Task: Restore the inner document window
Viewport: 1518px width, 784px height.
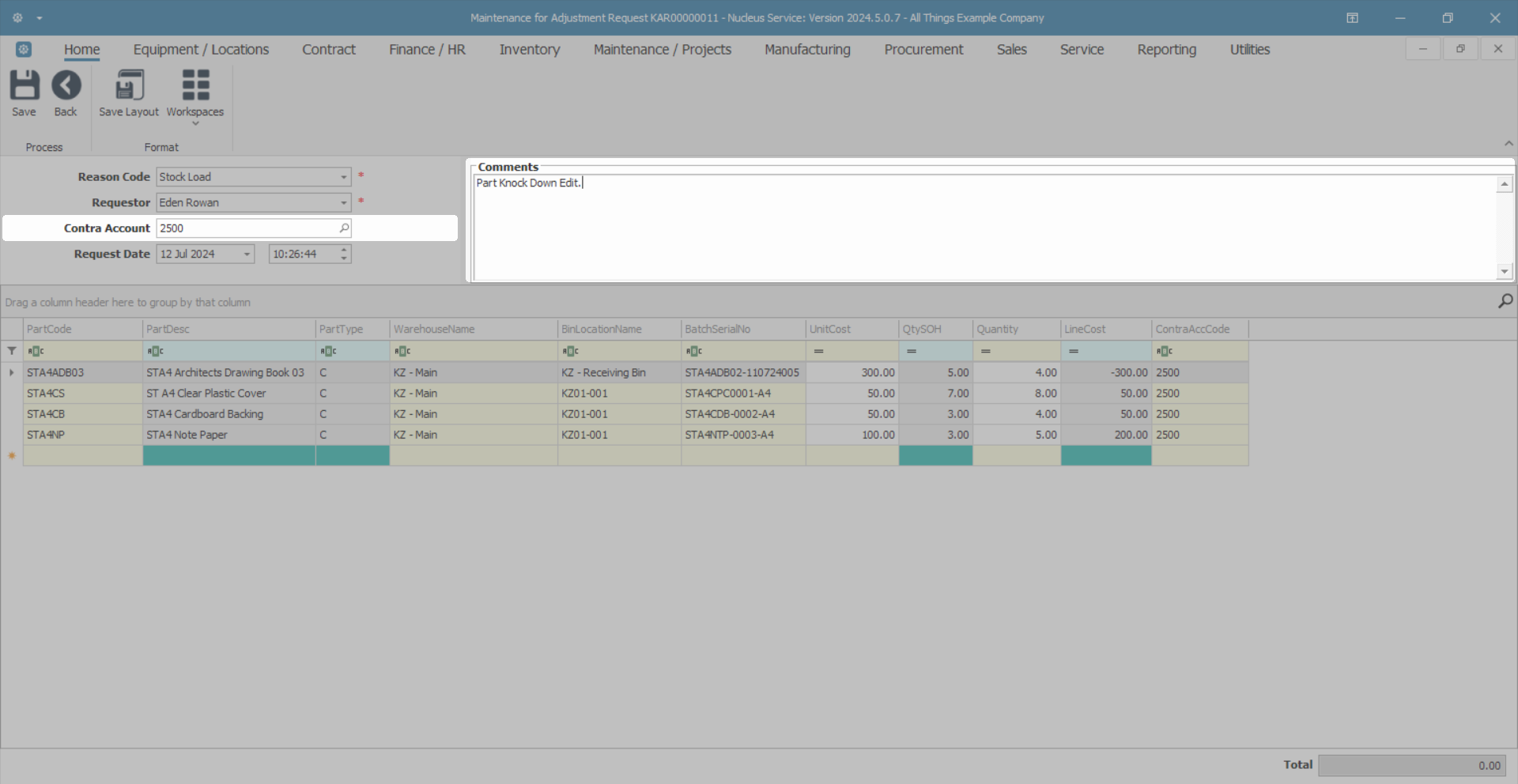Action: [1460, 49]
